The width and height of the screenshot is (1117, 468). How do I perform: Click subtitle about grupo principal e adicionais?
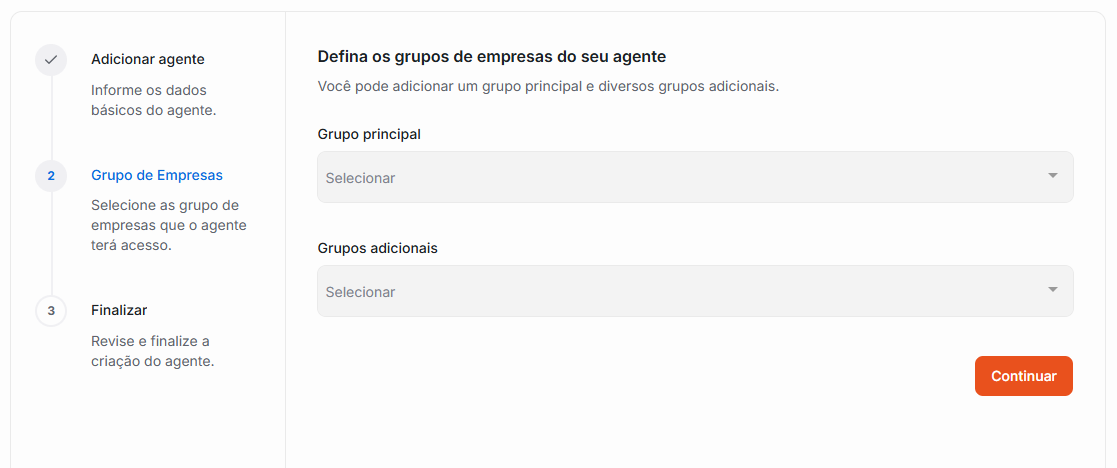(547, 86)
